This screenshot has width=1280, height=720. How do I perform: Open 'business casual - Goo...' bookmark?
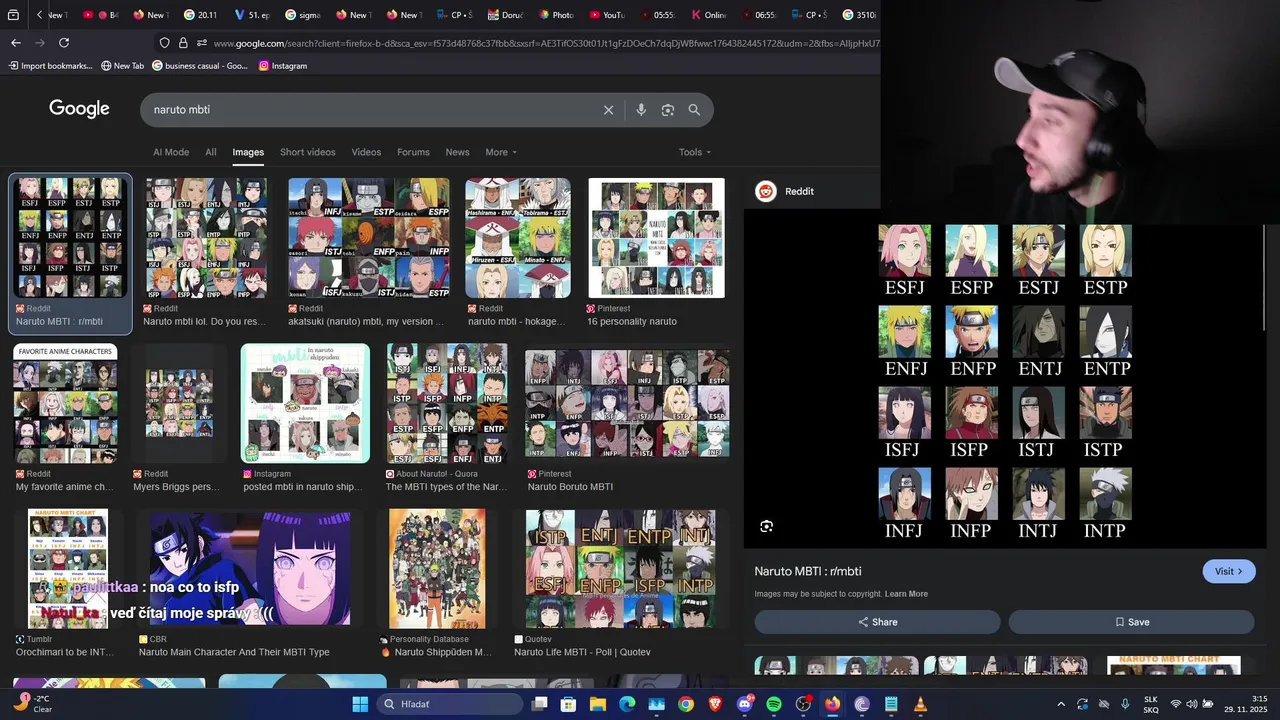click(x=199, y=66)
